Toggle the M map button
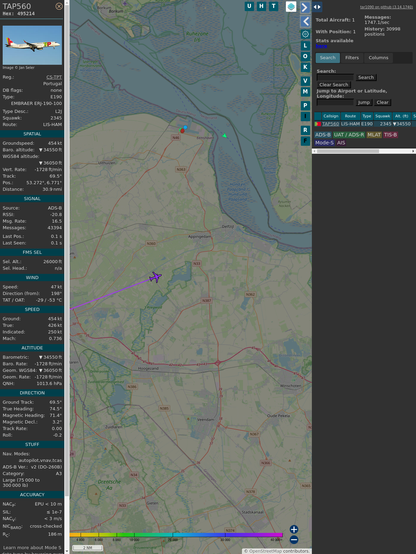 [305, 92]
